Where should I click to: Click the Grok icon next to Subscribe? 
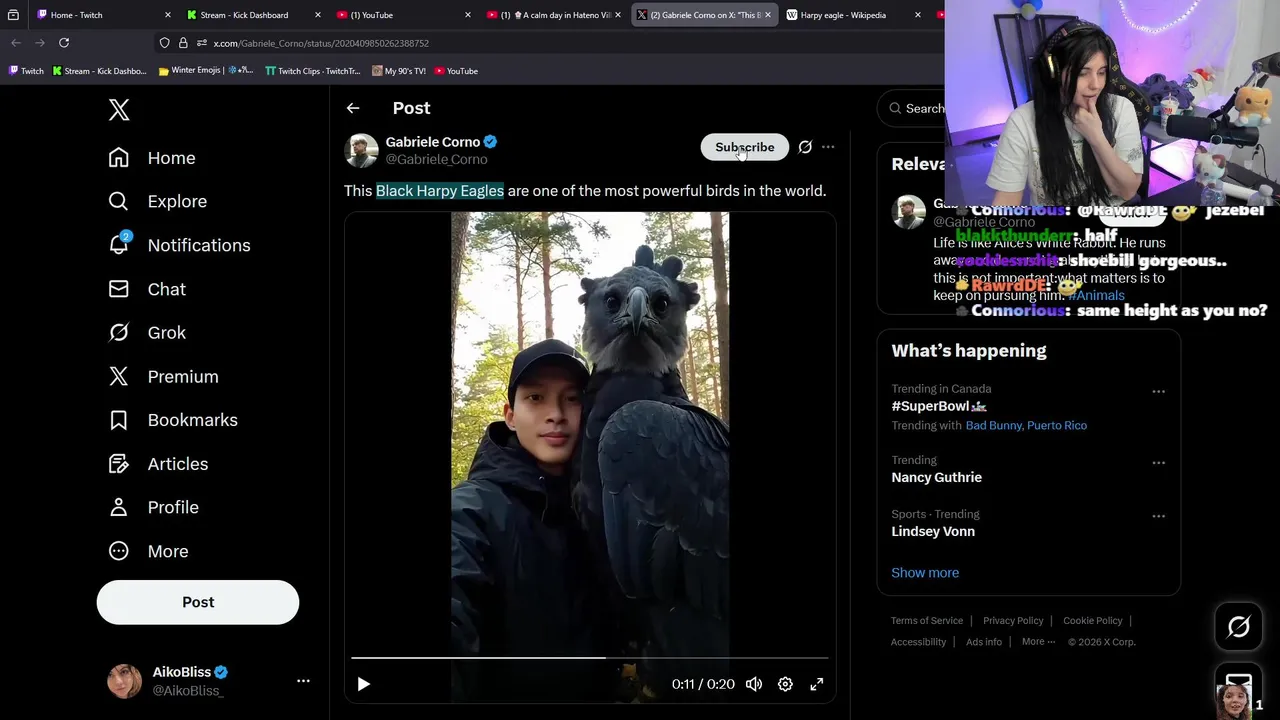[x=805, y=147]
